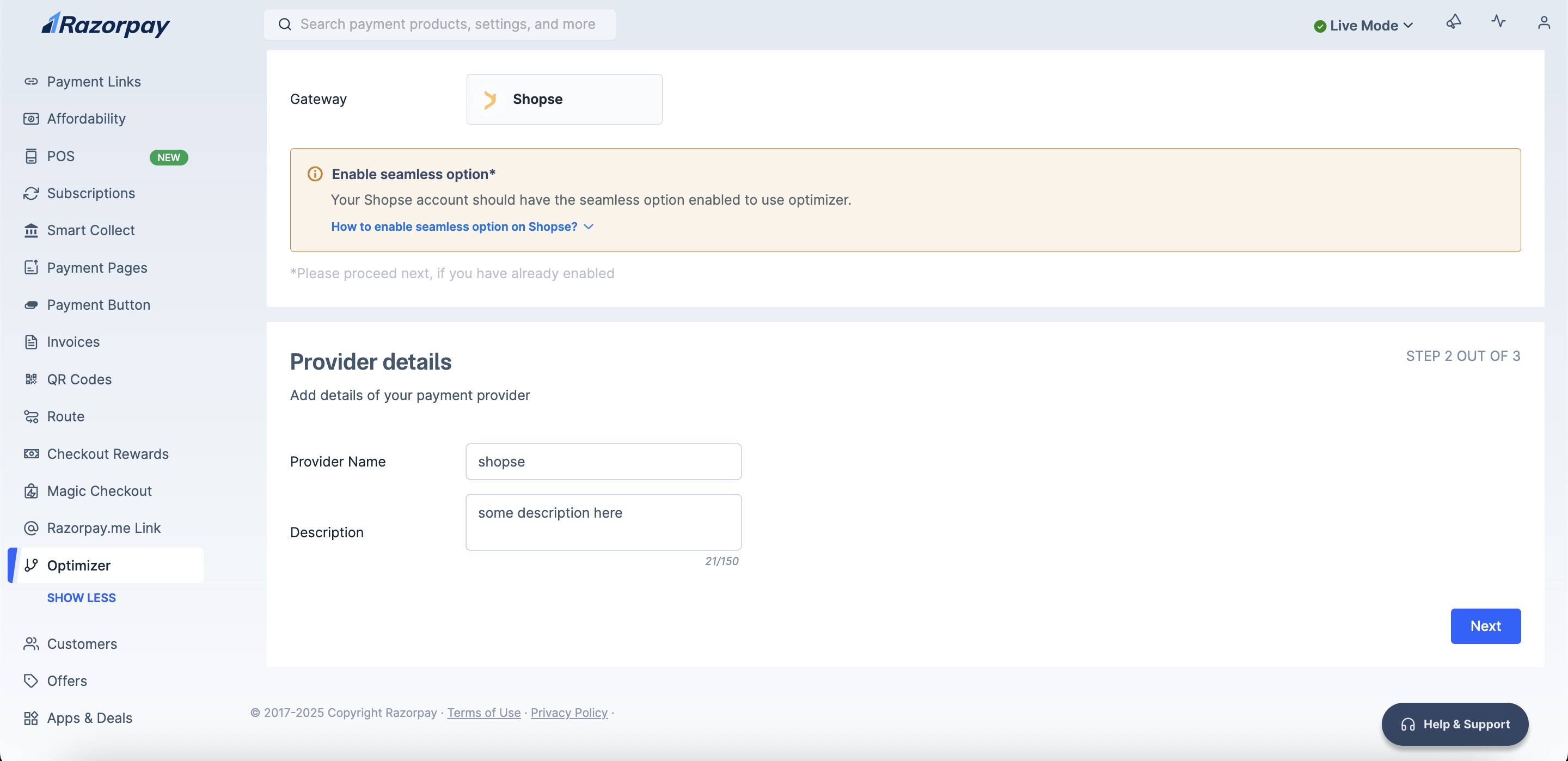Click the Next button
The height and width of the screenshot is (761, 1568).
[x=1485, y=627]
